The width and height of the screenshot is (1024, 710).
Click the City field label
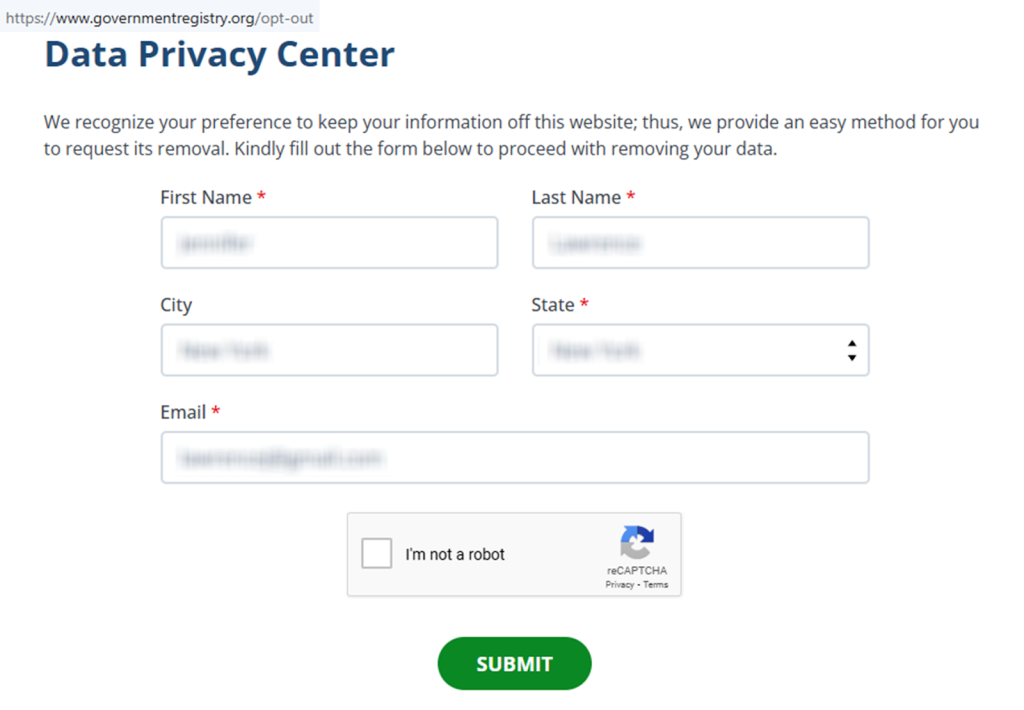(x=176, y=305)
